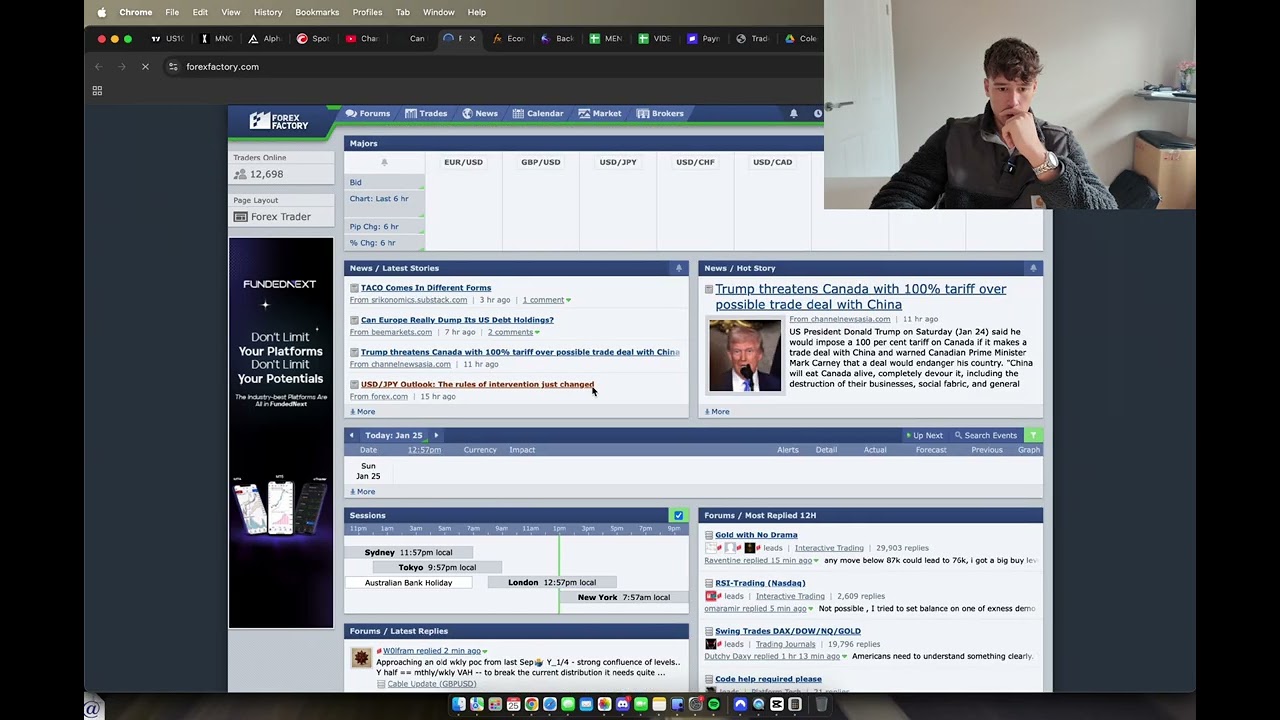Expand More under Latest Stories
The image size is (1280, 720).
click(363, 412)
